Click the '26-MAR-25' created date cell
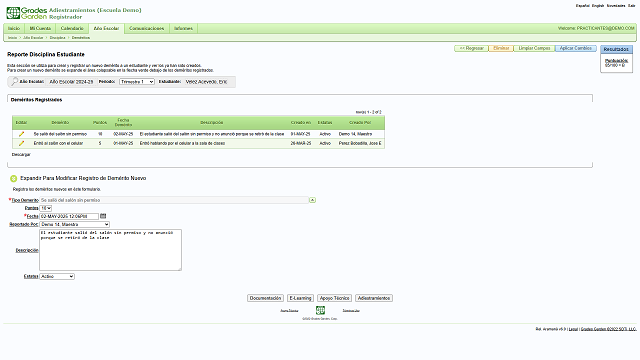This screenshot has height=360, width=640. click(x=300, y=143)
